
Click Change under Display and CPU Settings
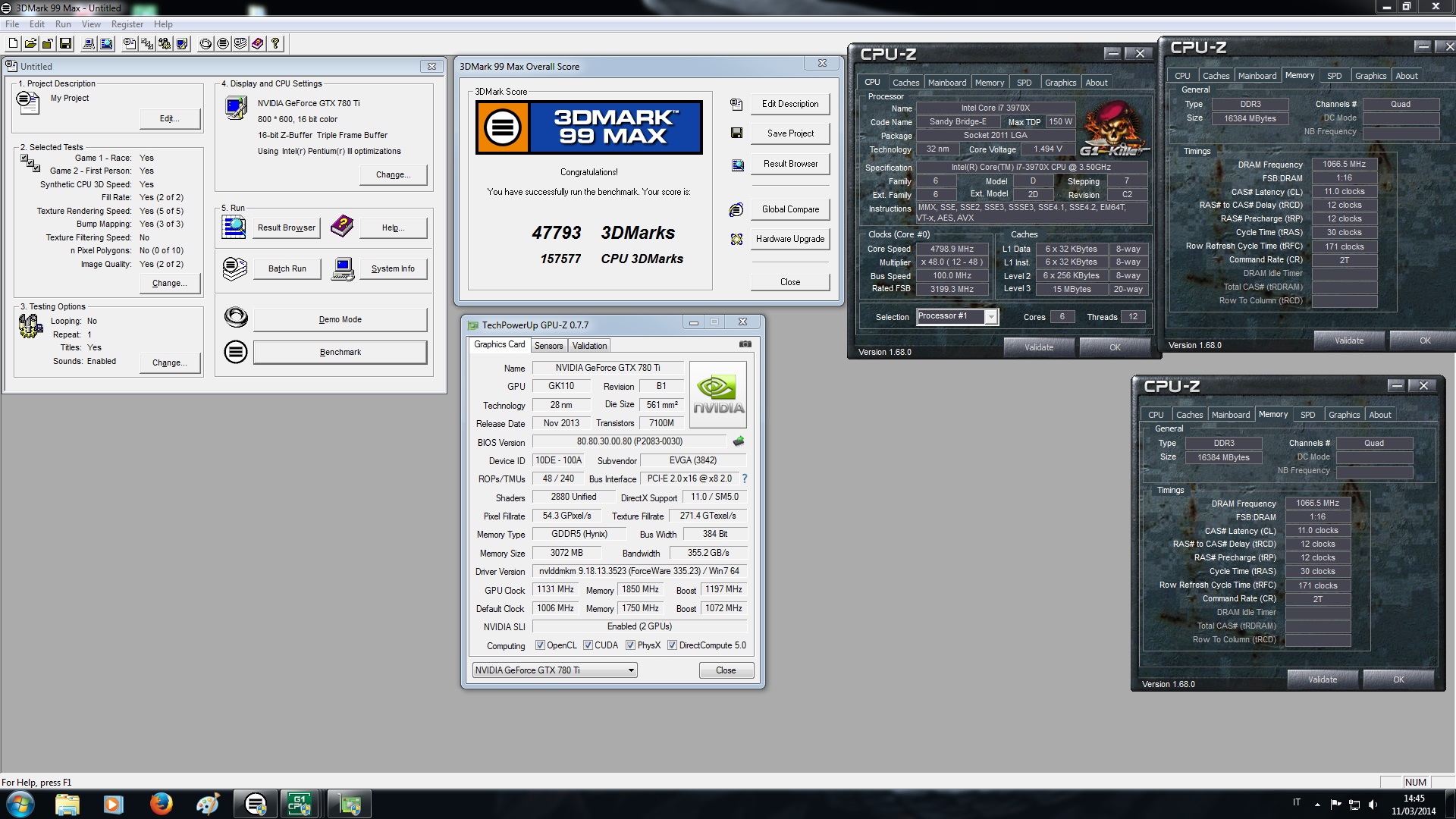(393, 174)
